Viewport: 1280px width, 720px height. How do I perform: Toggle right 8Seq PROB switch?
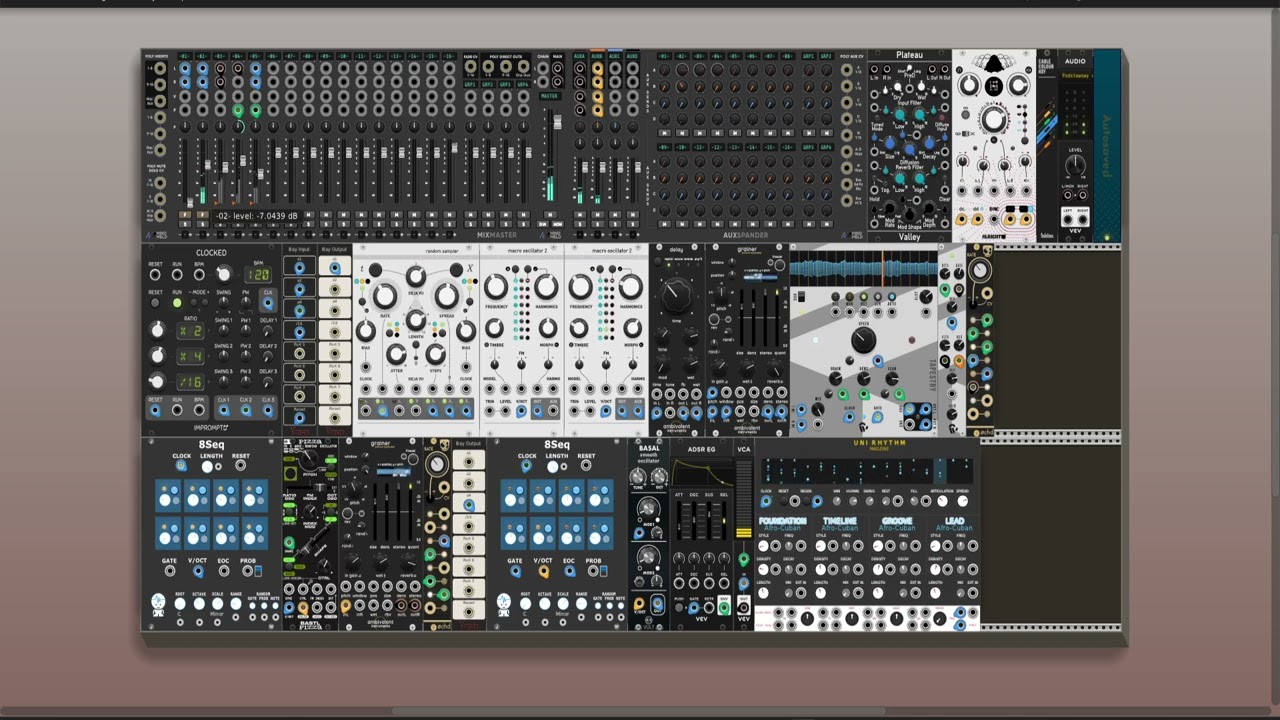[604, 571]
